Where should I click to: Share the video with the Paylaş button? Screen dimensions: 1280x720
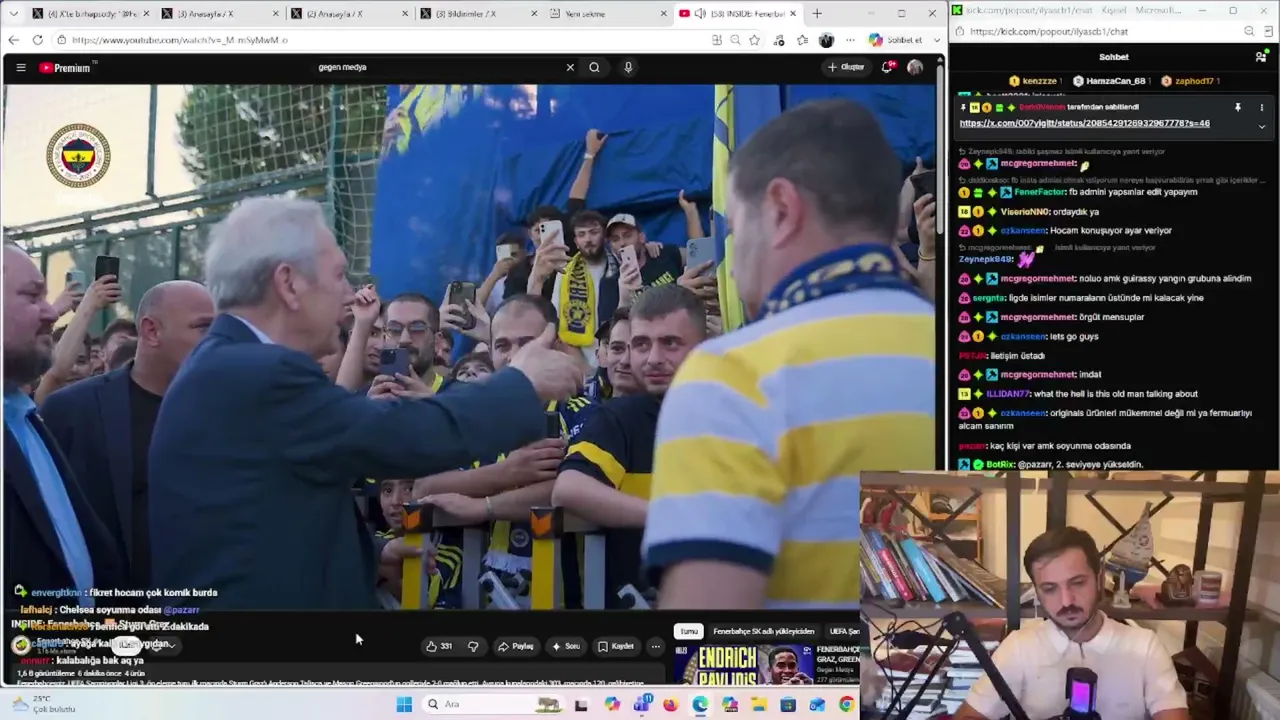tap(516, 646)
